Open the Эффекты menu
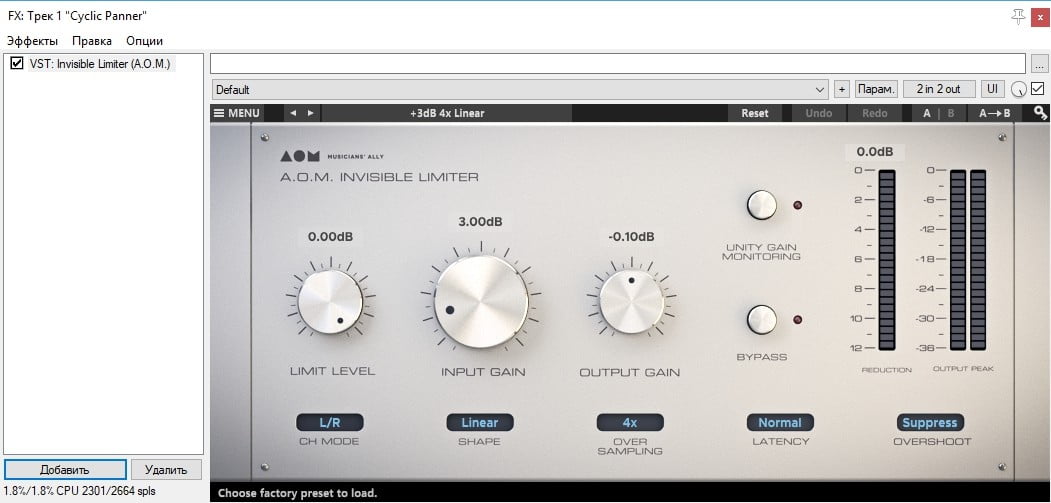This screenshot has height=503, width=1051. [x=33, y=41]
